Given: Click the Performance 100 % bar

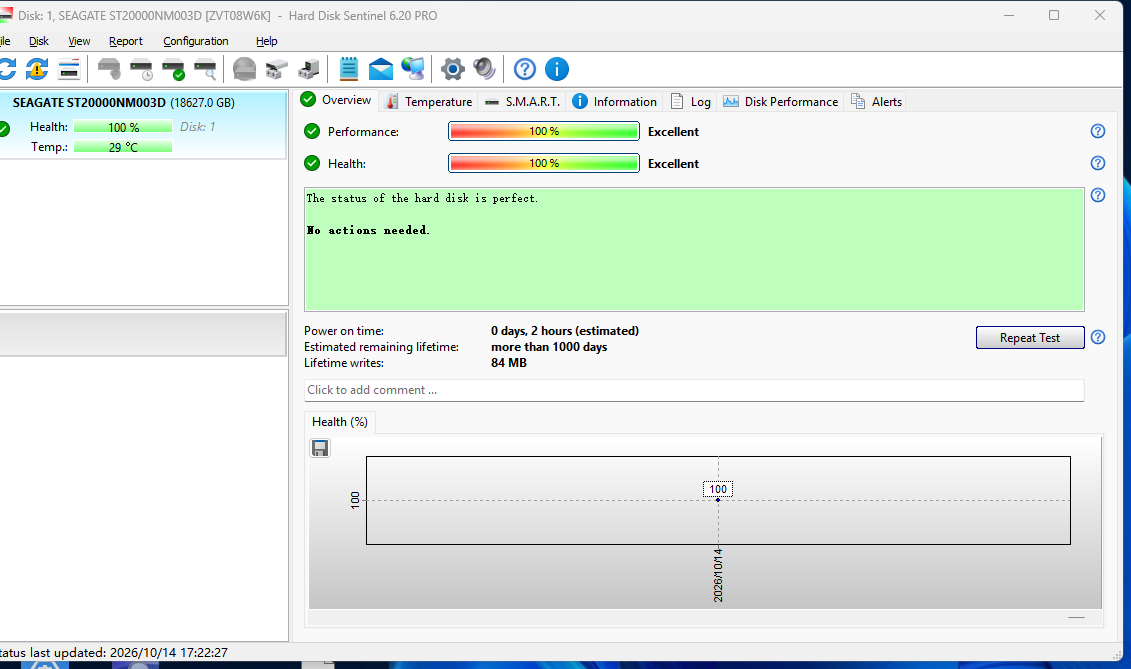Looking at the screenshot, I should 544,131.
